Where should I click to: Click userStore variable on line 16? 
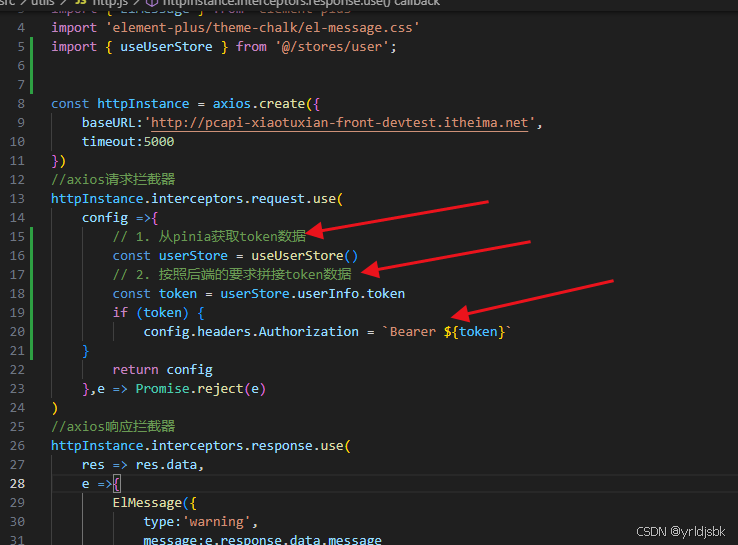click(193, 256)
